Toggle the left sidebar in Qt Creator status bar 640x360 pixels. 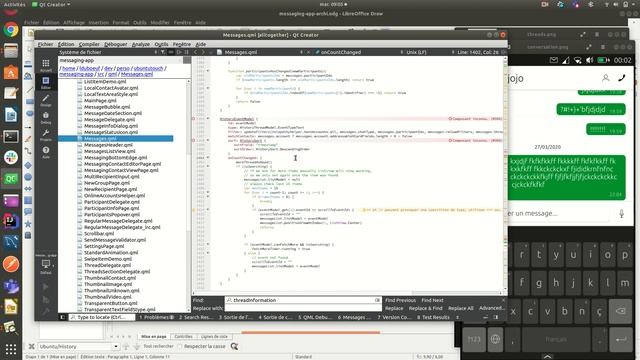(x=62, y=317)
